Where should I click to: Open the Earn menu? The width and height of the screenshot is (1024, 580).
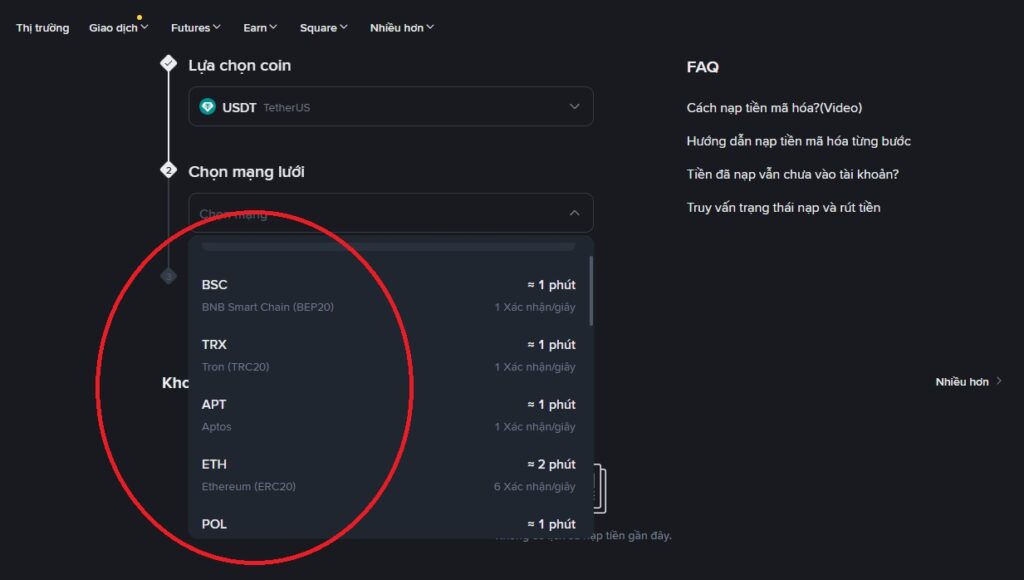(260, 28)
